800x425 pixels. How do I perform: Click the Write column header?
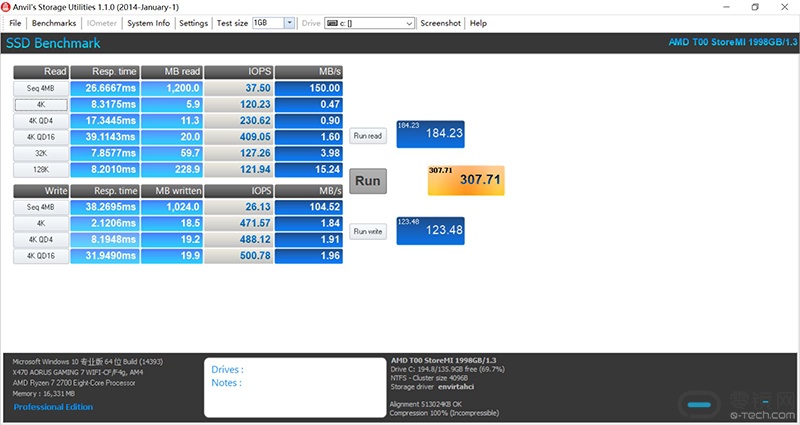coord(41,191)
